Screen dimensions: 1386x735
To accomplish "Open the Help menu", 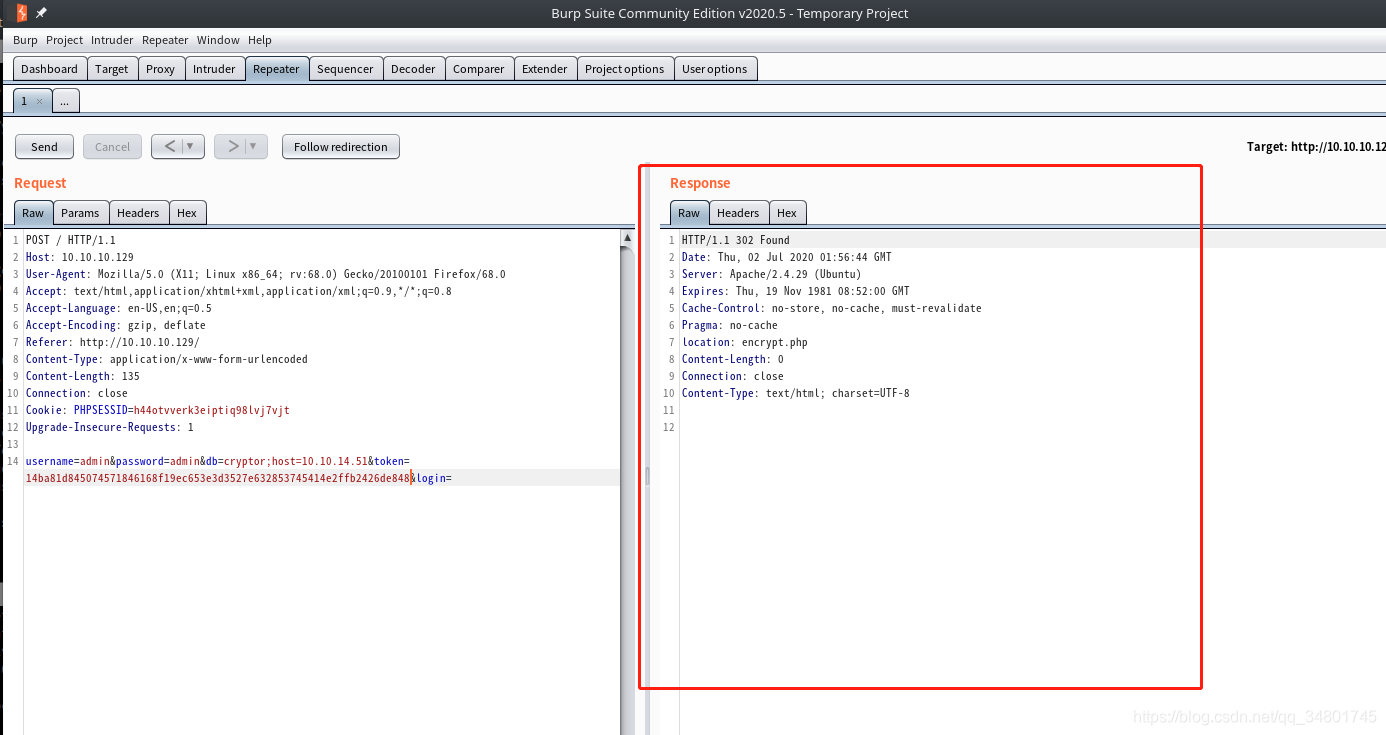I will [x=260, y=40].
